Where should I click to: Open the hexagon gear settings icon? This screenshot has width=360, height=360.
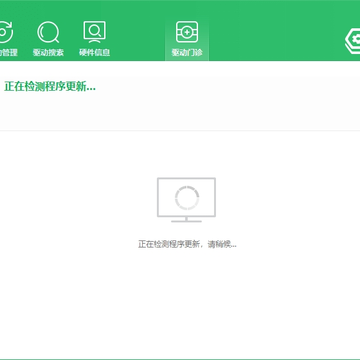coord(353,41)
